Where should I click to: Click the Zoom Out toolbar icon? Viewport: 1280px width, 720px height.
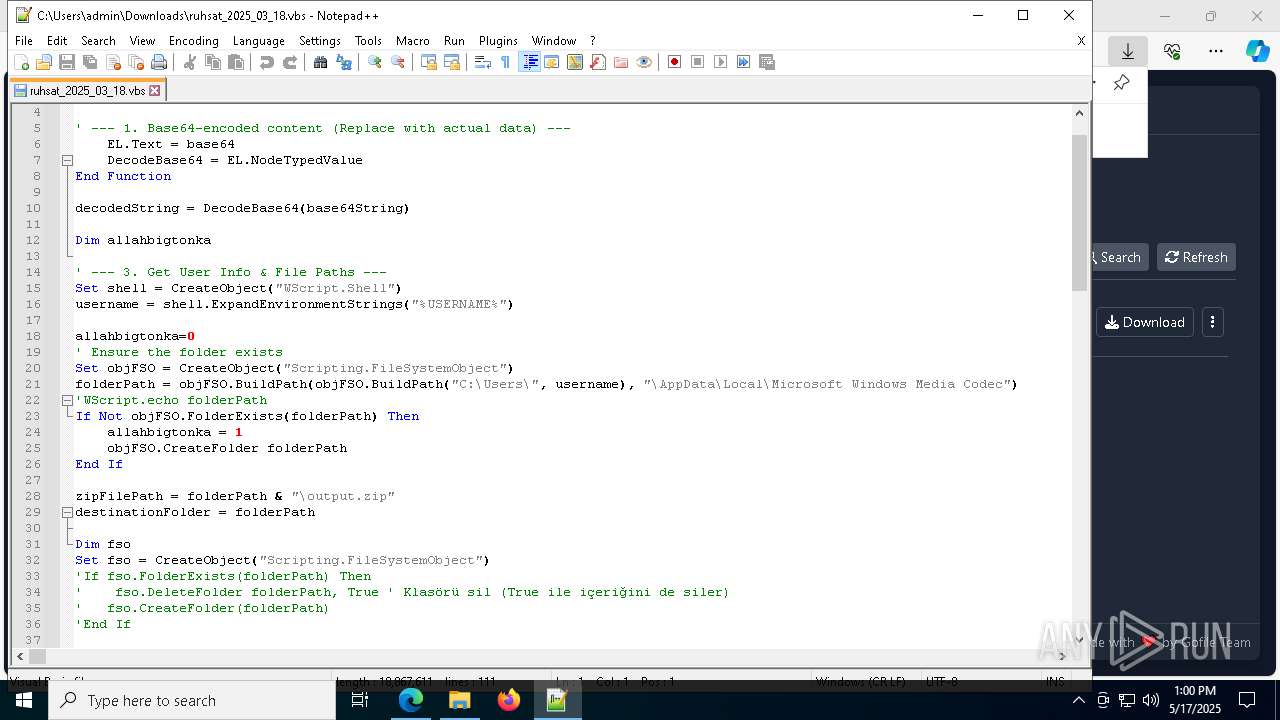[x=398, y=62]
